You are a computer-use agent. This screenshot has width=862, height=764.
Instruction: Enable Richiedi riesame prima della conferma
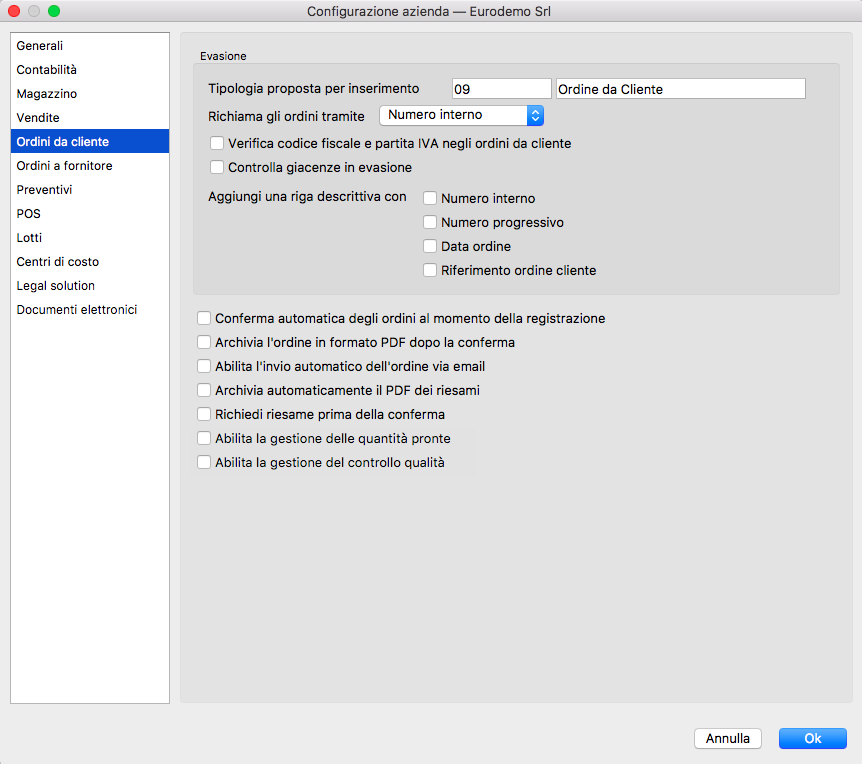tap(204, 414)
